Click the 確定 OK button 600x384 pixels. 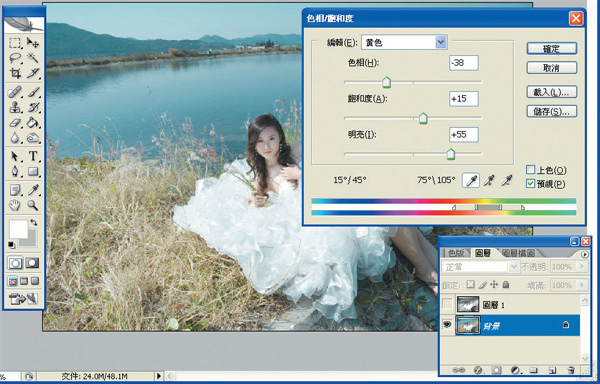[x=551, y=49]
